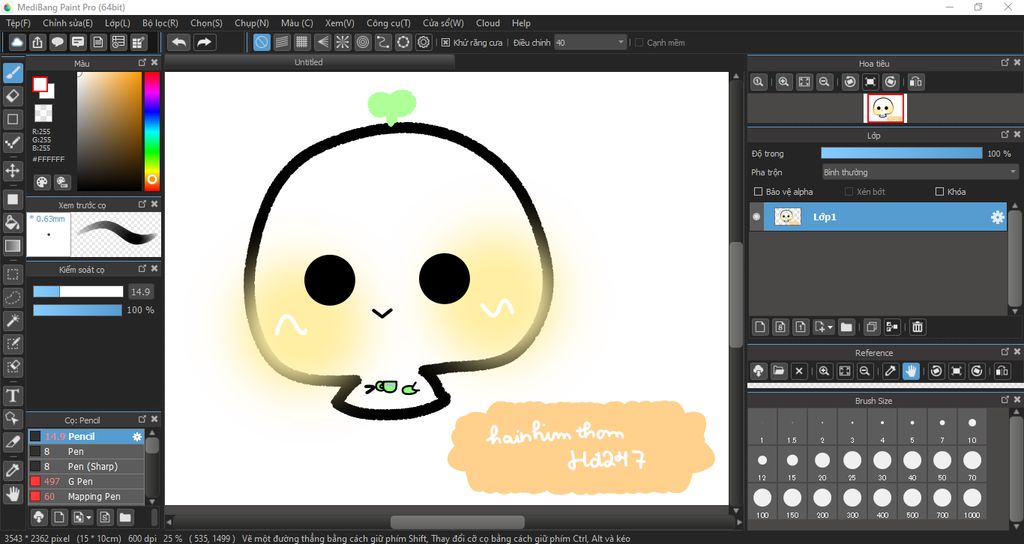Open the Pha trộn blend mode dropdown
The image size is (1024, 544).
point(920,172)
